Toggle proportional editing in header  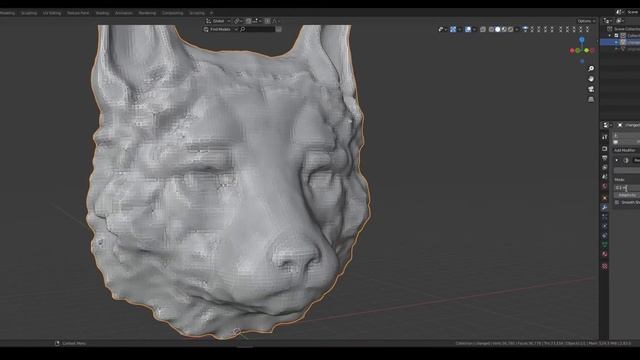pyautogui.click(x=268, y=21)
